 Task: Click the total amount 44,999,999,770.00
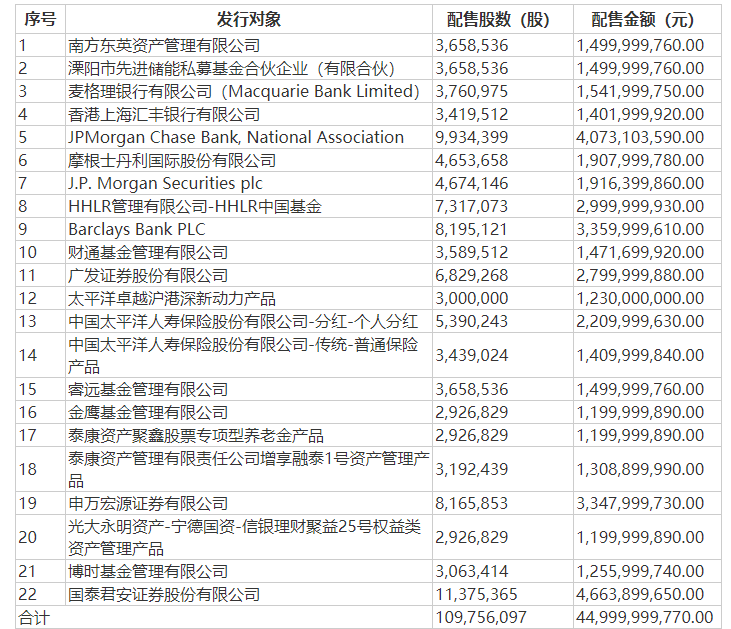[x=645, y=618]
